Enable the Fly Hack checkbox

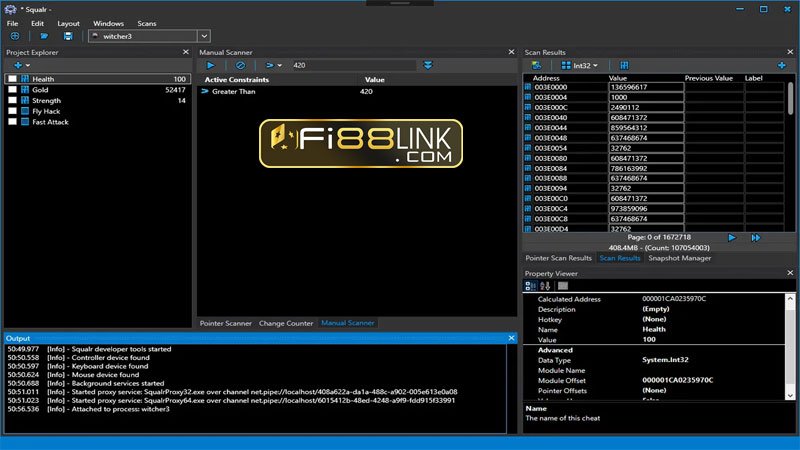12,111
